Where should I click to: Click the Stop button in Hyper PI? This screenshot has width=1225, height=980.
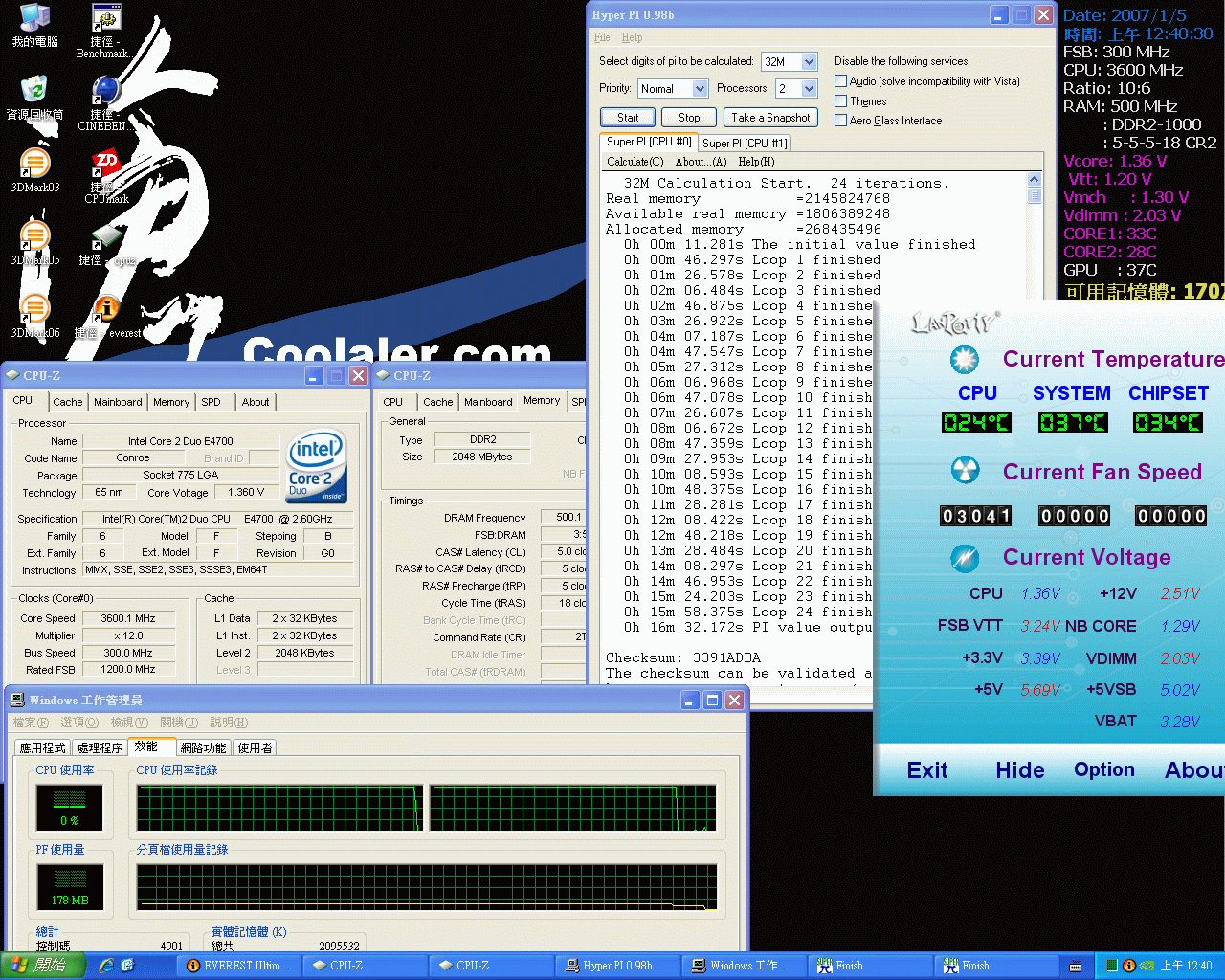click(689, 118)
